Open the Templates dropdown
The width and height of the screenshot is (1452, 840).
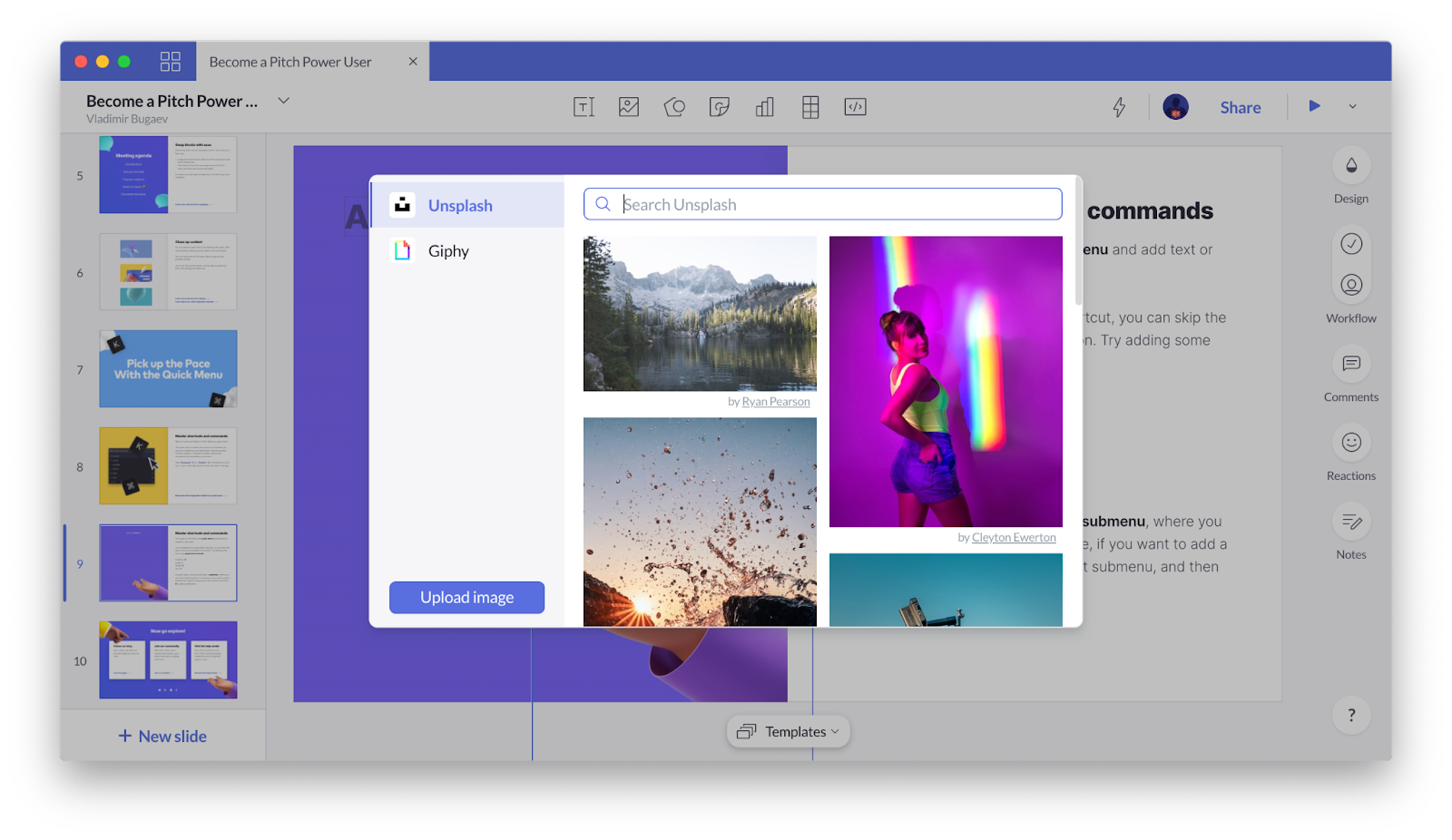[x=788, y=731]
